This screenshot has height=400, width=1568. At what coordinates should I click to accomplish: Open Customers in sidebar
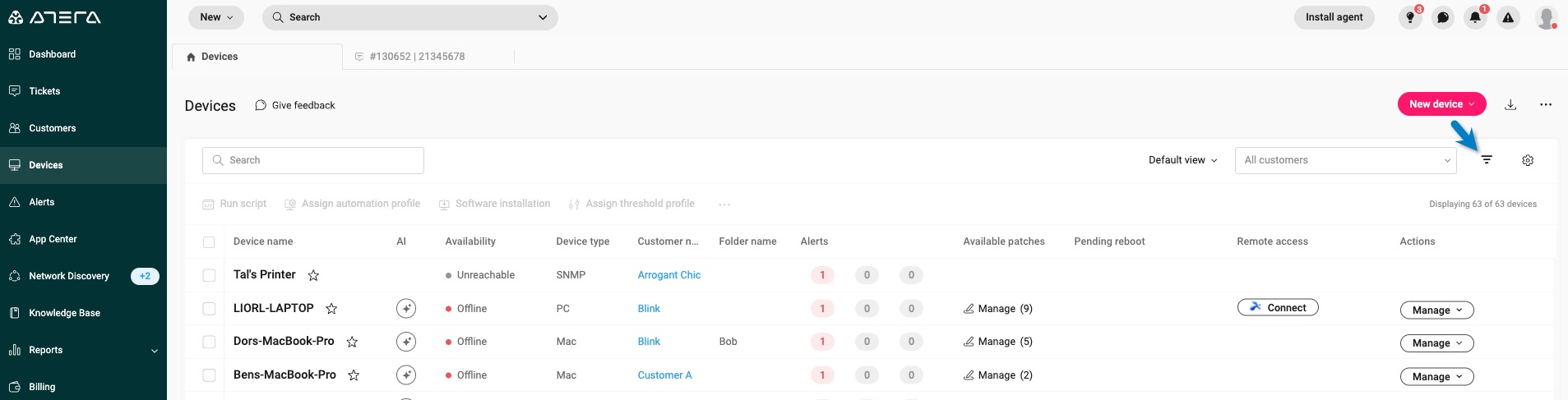[83, 128]
